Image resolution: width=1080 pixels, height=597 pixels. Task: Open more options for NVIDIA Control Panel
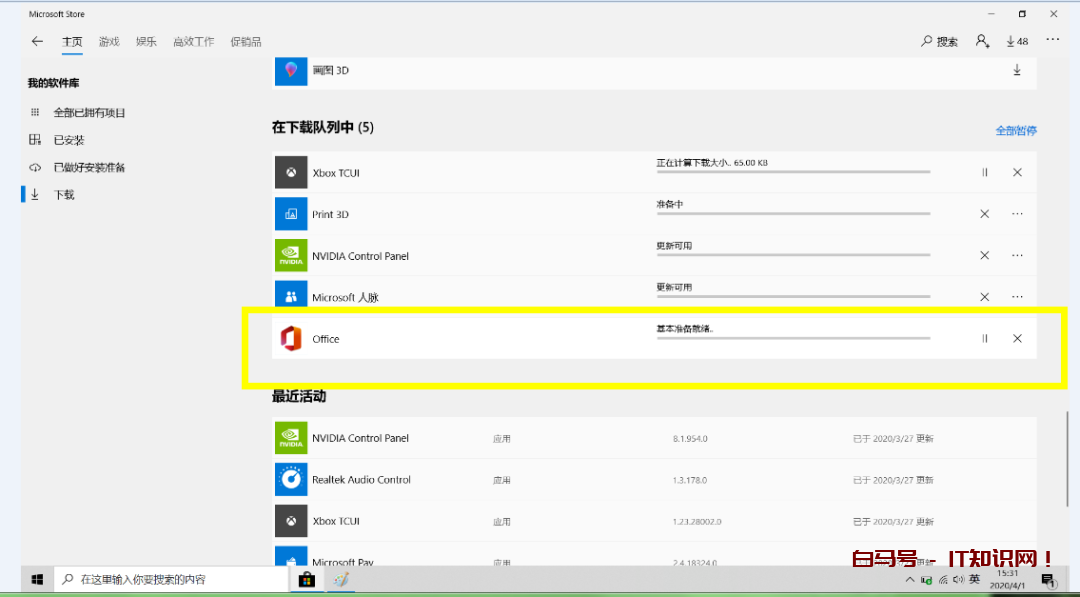tap(1017, 256)
